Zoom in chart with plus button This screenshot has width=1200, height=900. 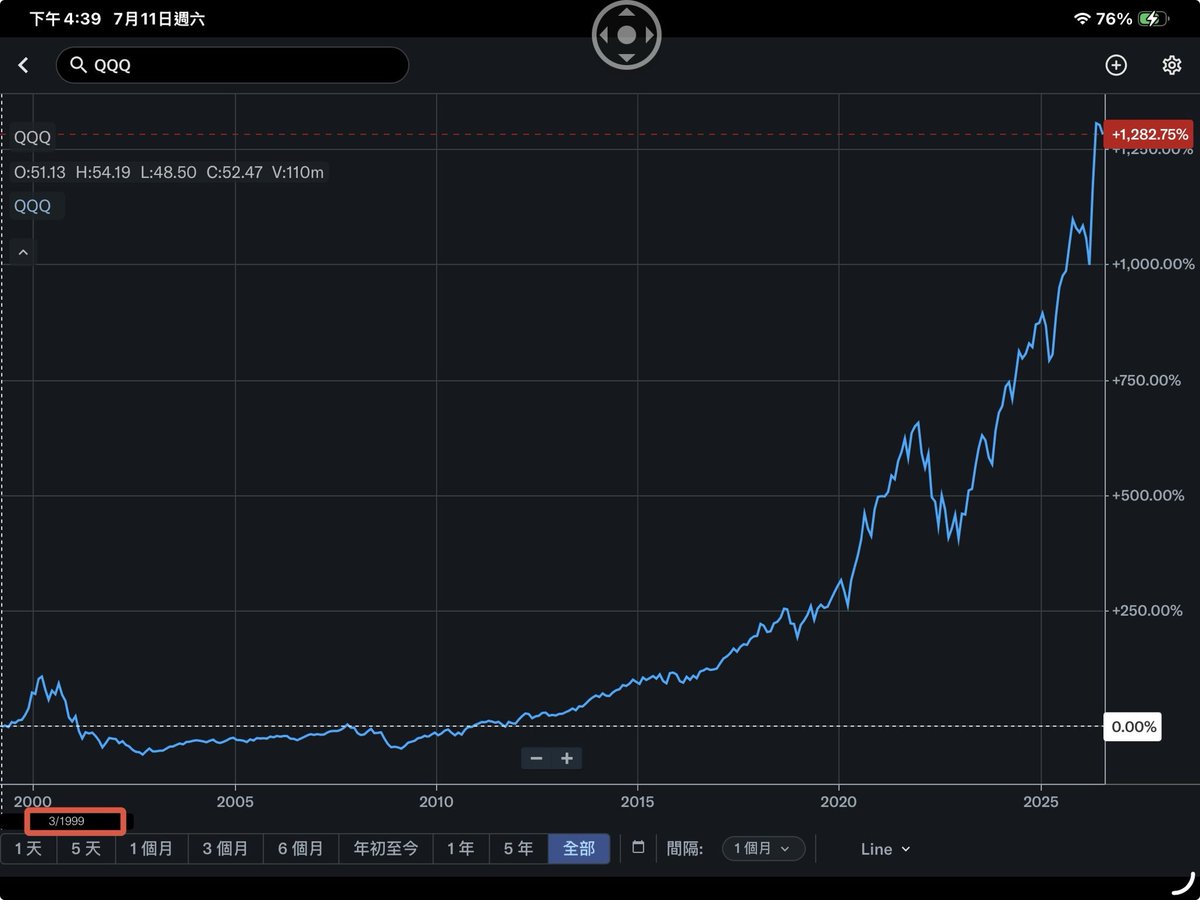coord(567,758)
